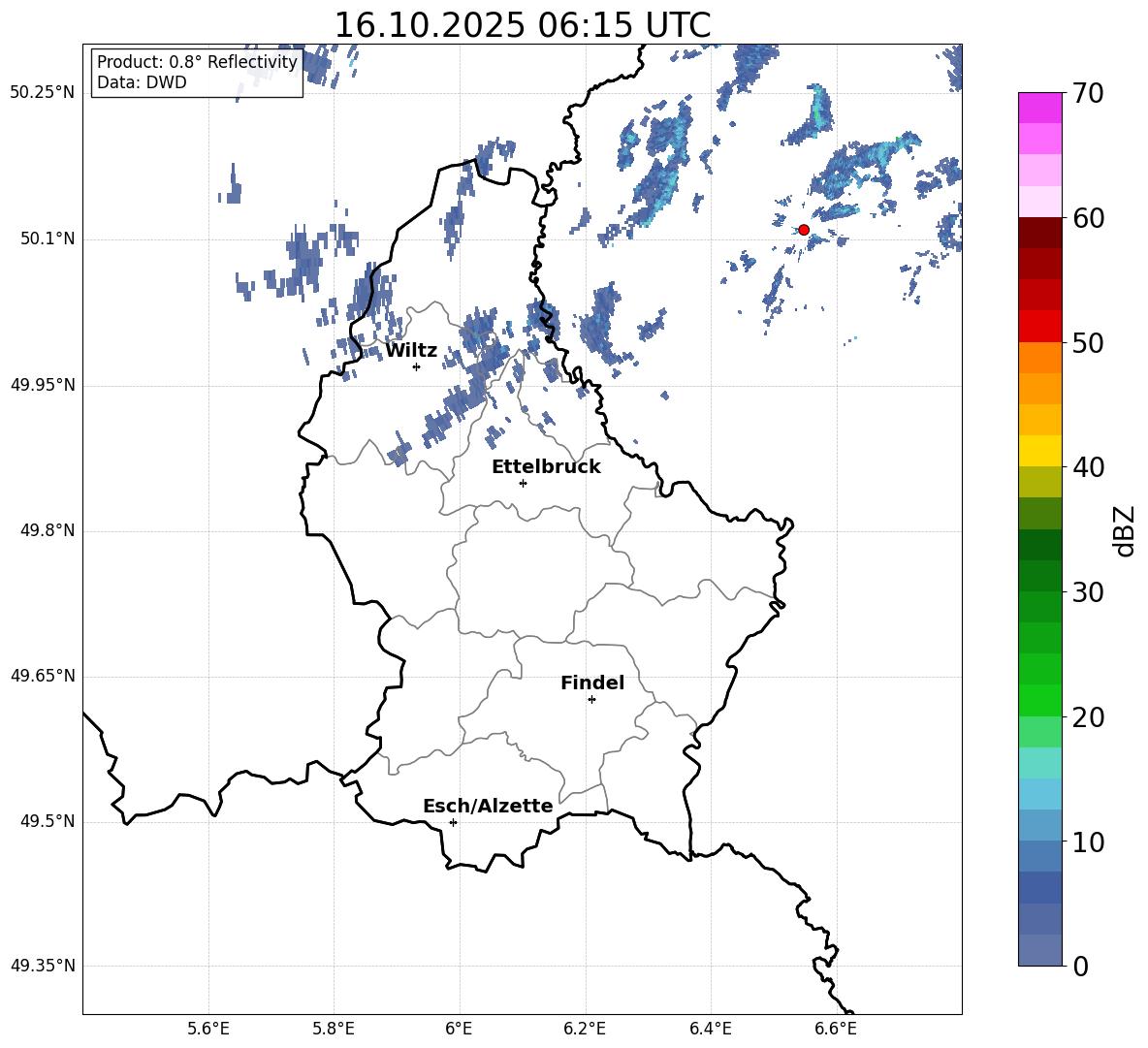This screenshot has height=1048, width=1148.
Task: Click the Esch/Alzette station cross marker
Action: tap(453, 822)
